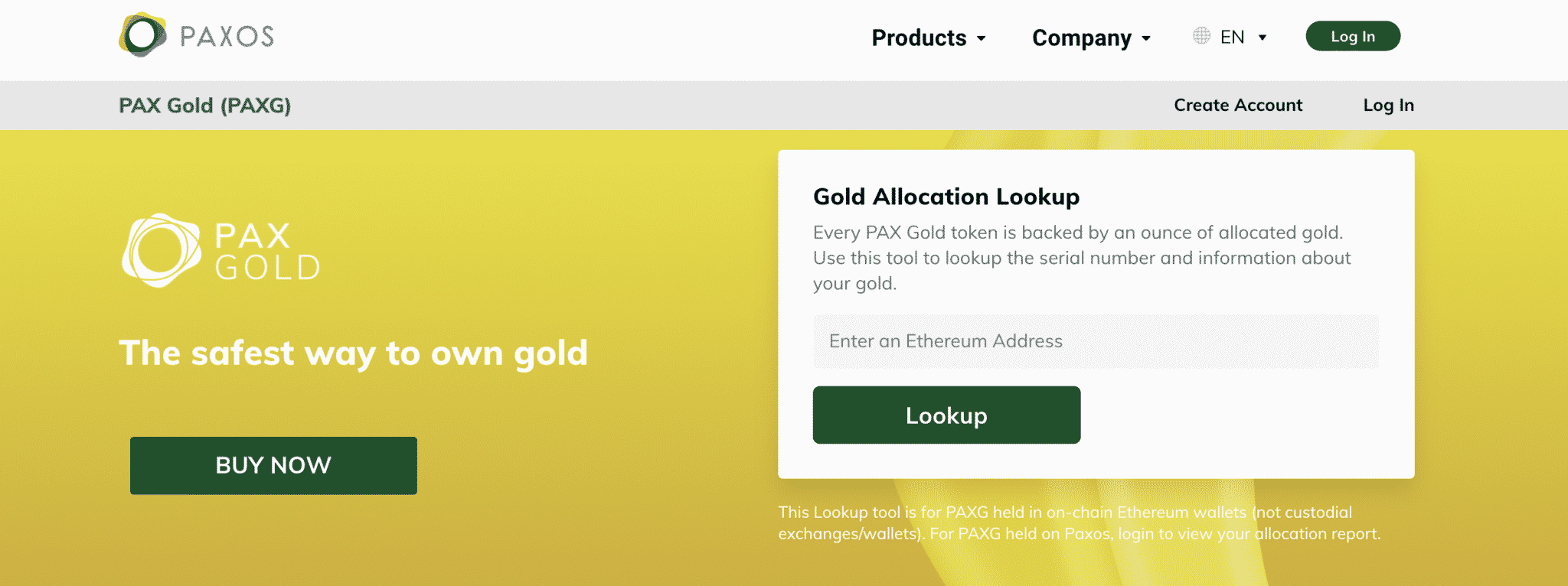
Task: Click the green Log In button
Action: 1352,35
